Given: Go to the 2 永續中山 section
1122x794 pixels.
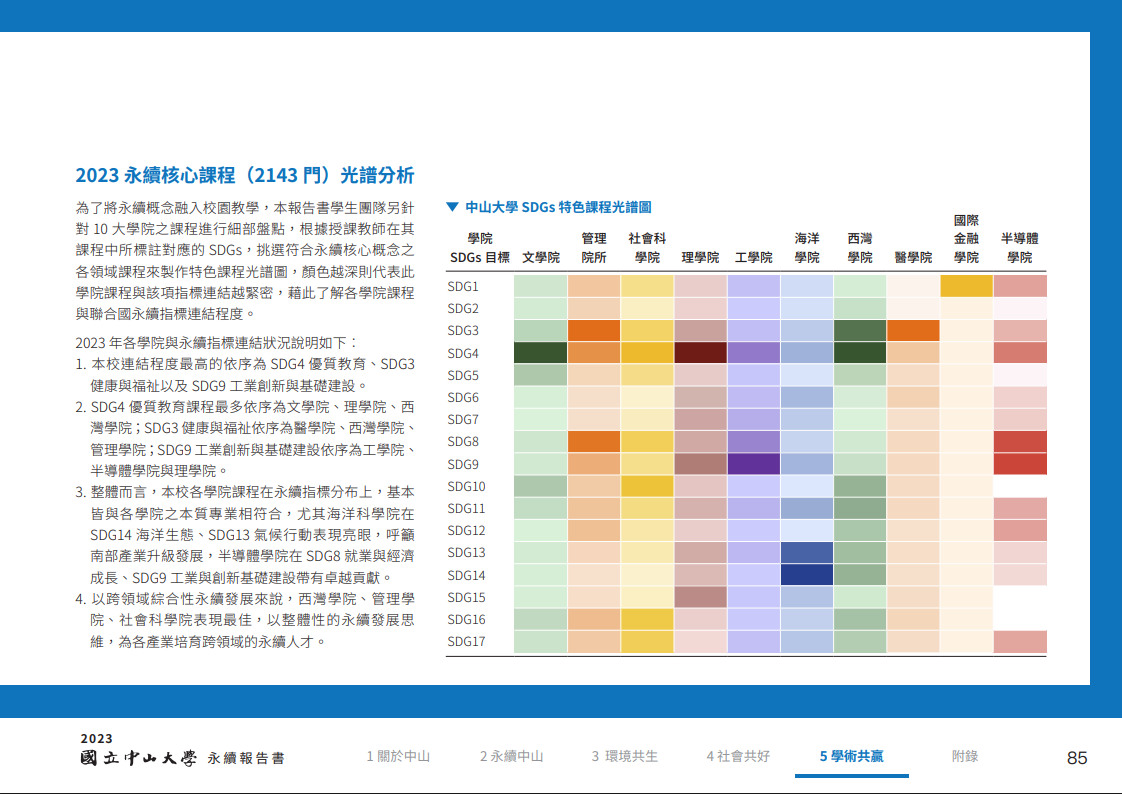Looking at the screenshot, I should coord(511,756).
